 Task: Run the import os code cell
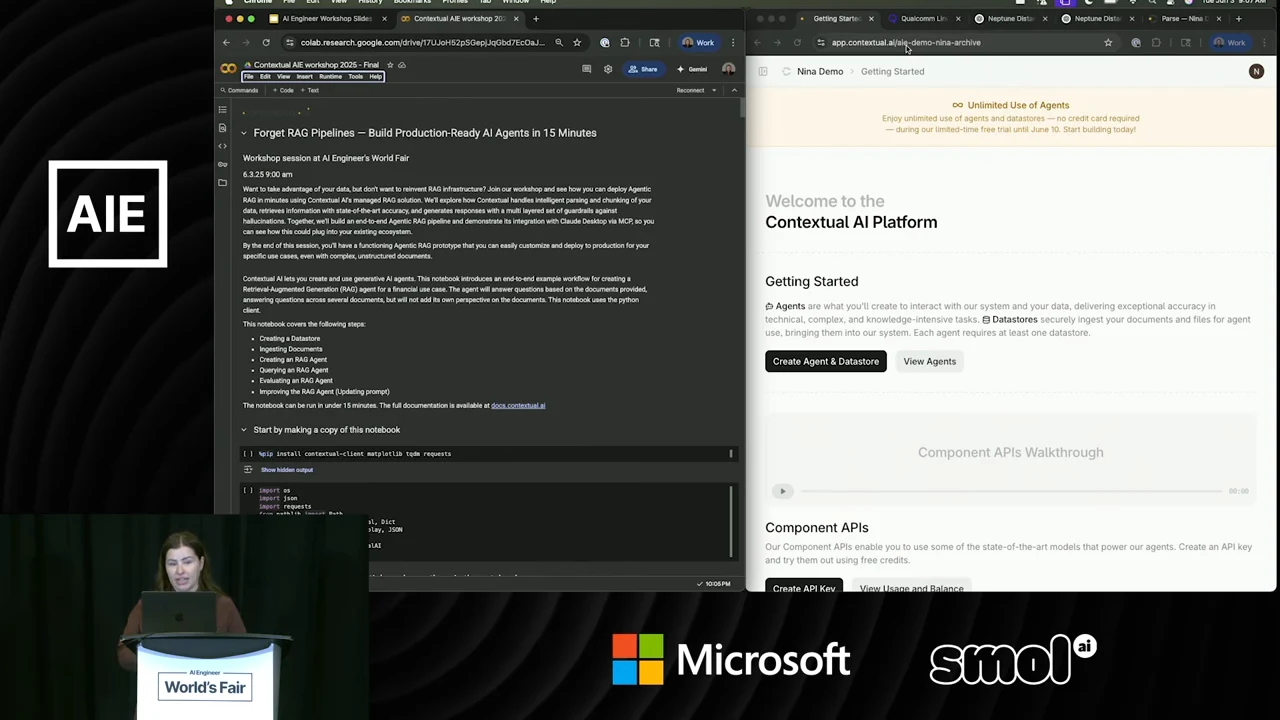click(x=248, y=490)
